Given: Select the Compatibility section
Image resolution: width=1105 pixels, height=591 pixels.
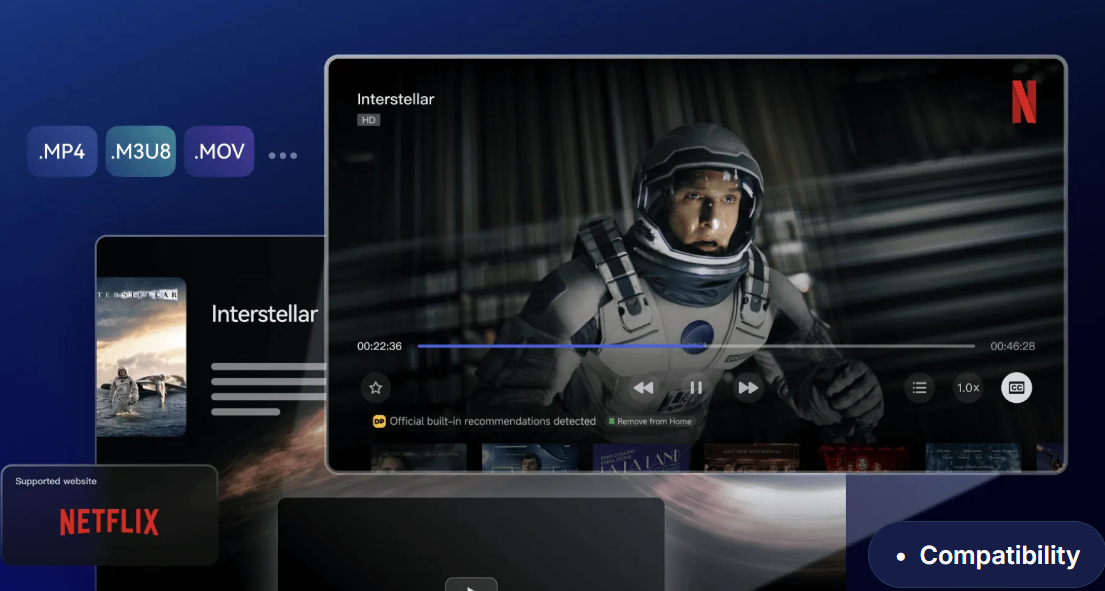Looking at the screenshot, I should (1000, 554).
